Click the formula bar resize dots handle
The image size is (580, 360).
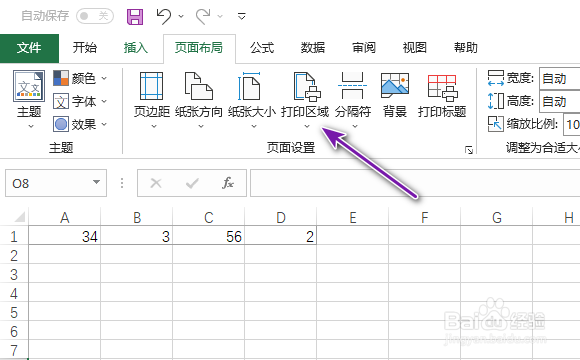click(122, 183)
